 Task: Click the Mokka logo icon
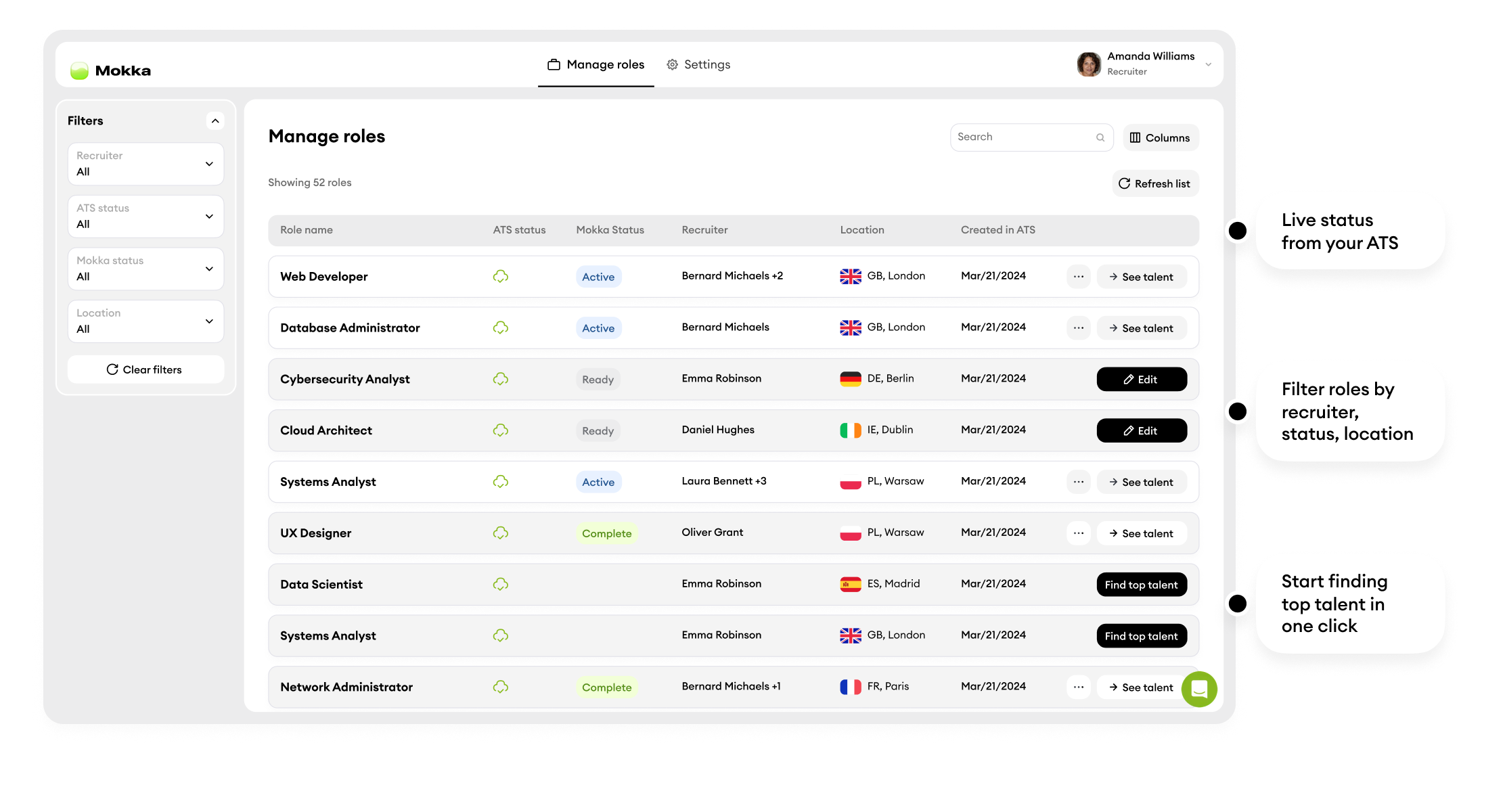pyautogui.click(x=79, y=70)
